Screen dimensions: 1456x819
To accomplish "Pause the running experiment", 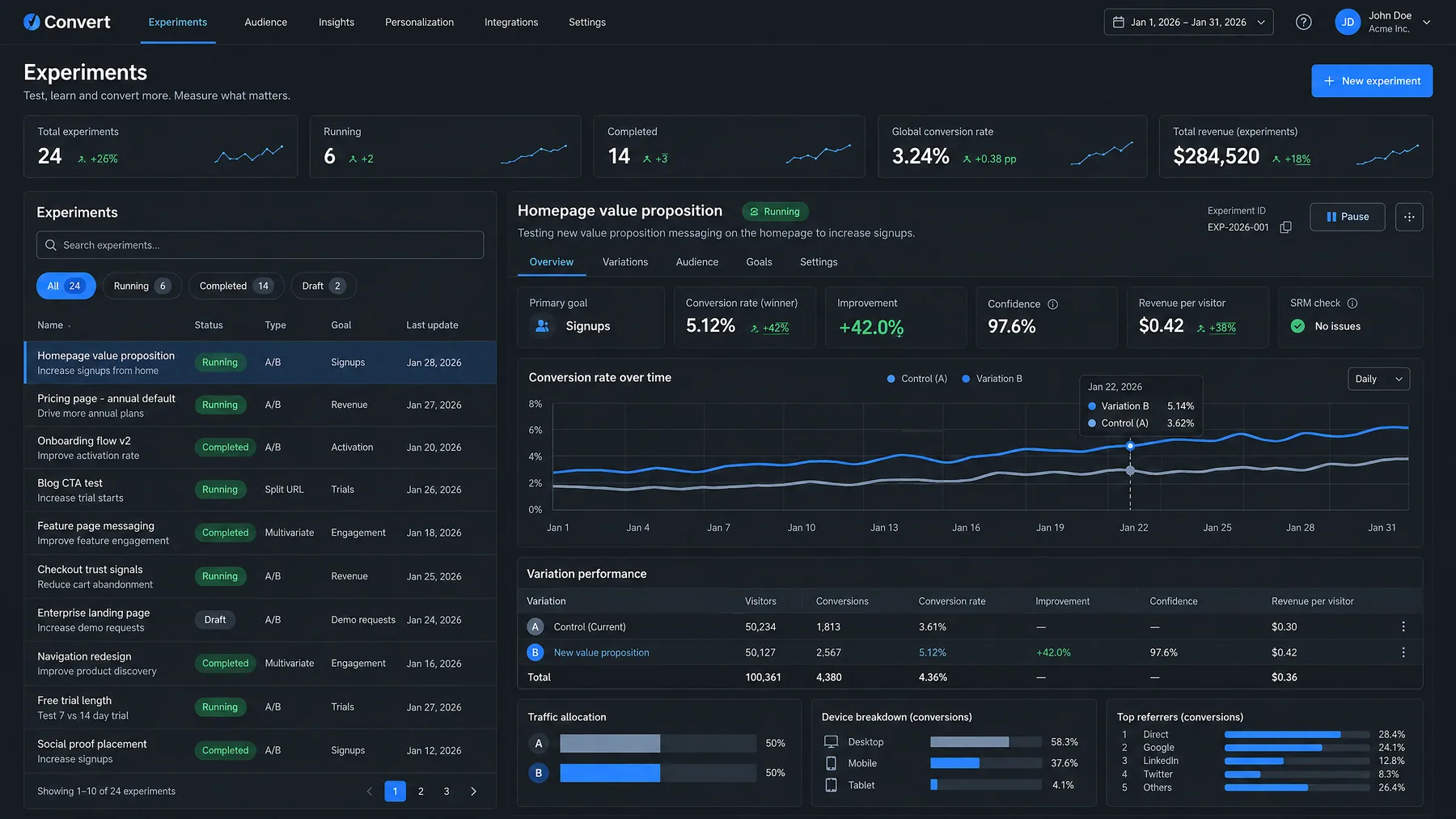I will 1347,217.
